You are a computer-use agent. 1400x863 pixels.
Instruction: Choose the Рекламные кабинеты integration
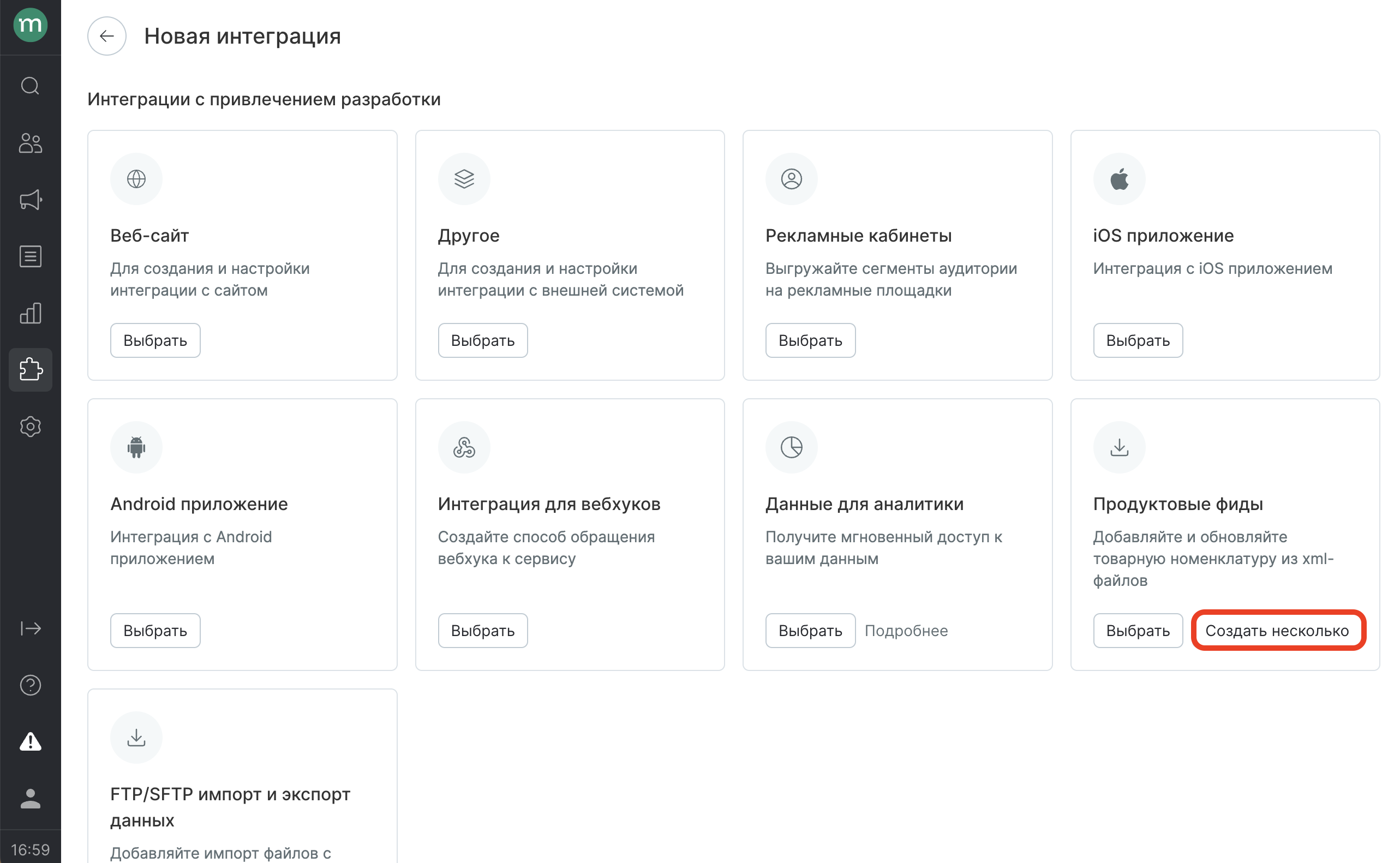pos(810,341)
